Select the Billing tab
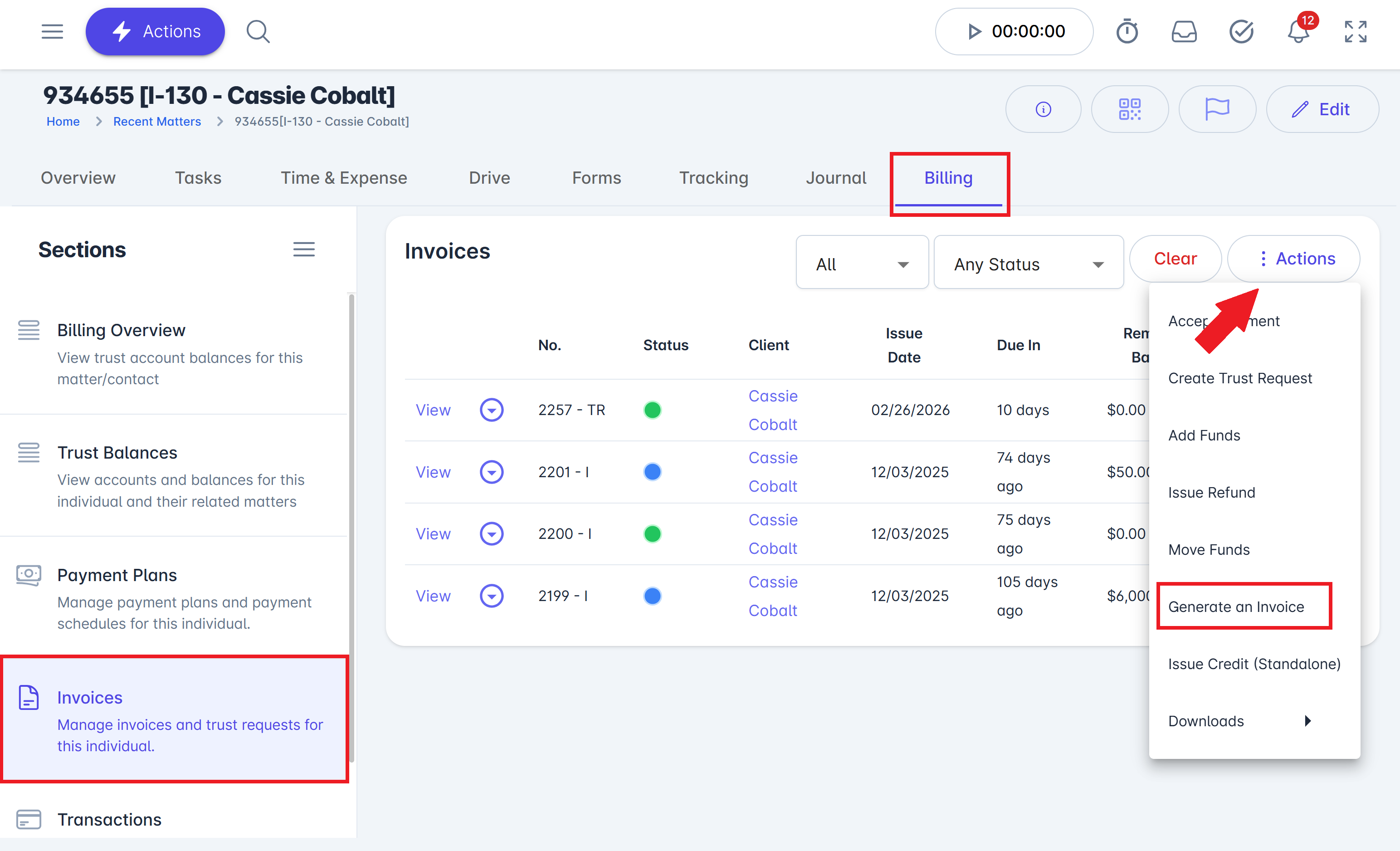1400x851 pixels. (948, 178)
